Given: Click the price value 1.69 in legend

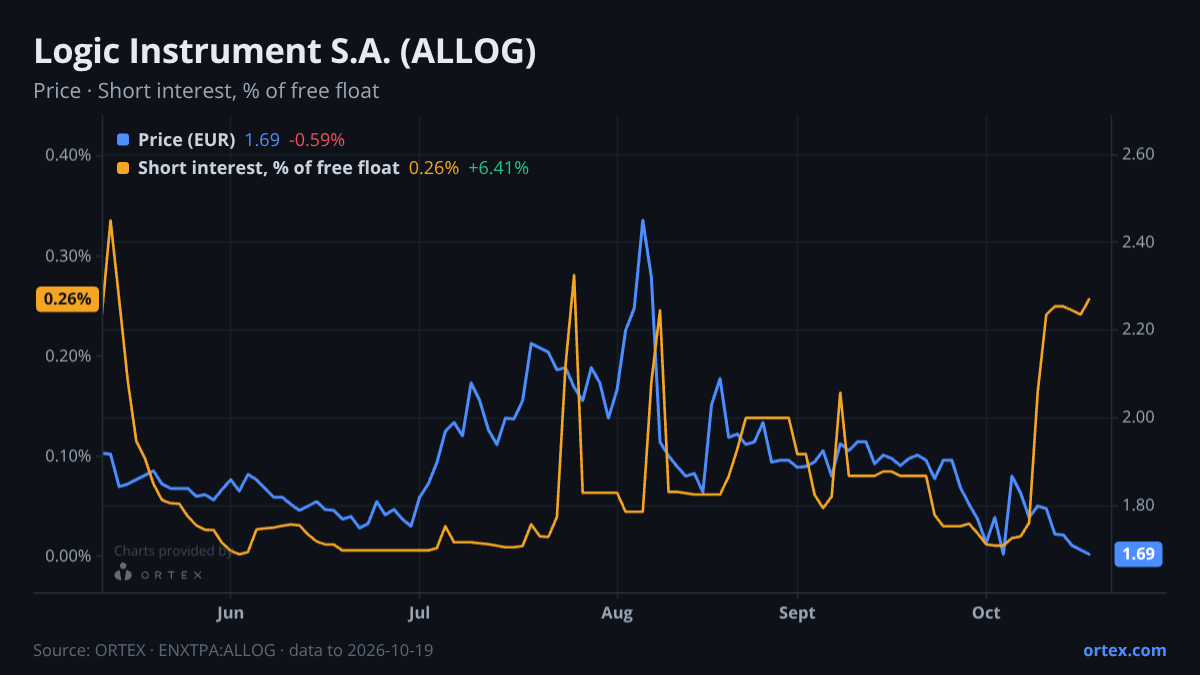Looking at the screenshot, I should [262, 140].
